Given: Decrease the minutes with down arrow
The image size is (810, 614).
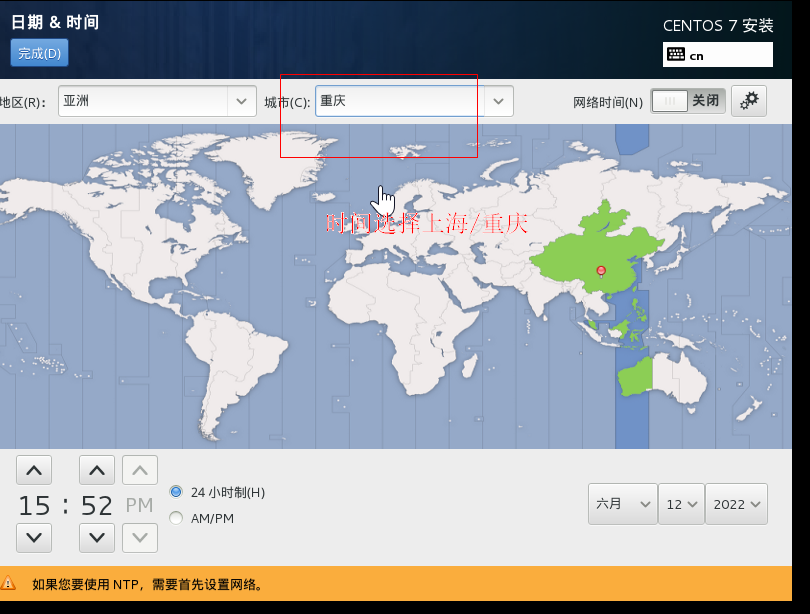Looking at the screenshot, I should [x=97, y=538].
